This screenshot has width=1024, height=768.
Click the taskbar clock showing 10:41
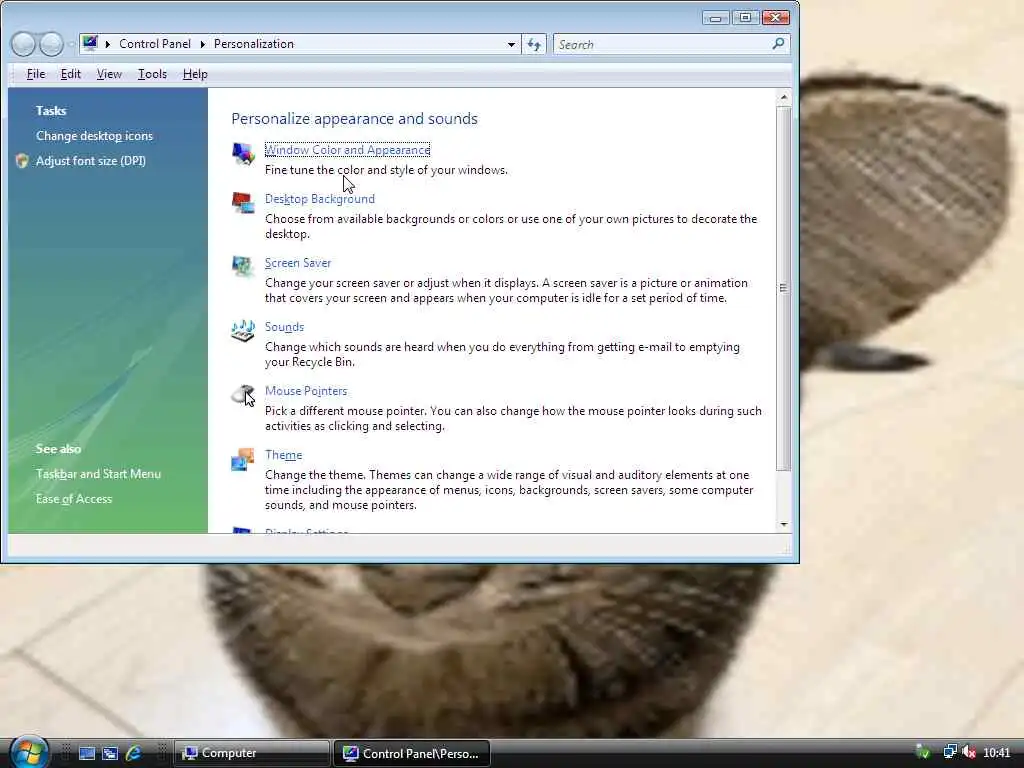(997, 753)
